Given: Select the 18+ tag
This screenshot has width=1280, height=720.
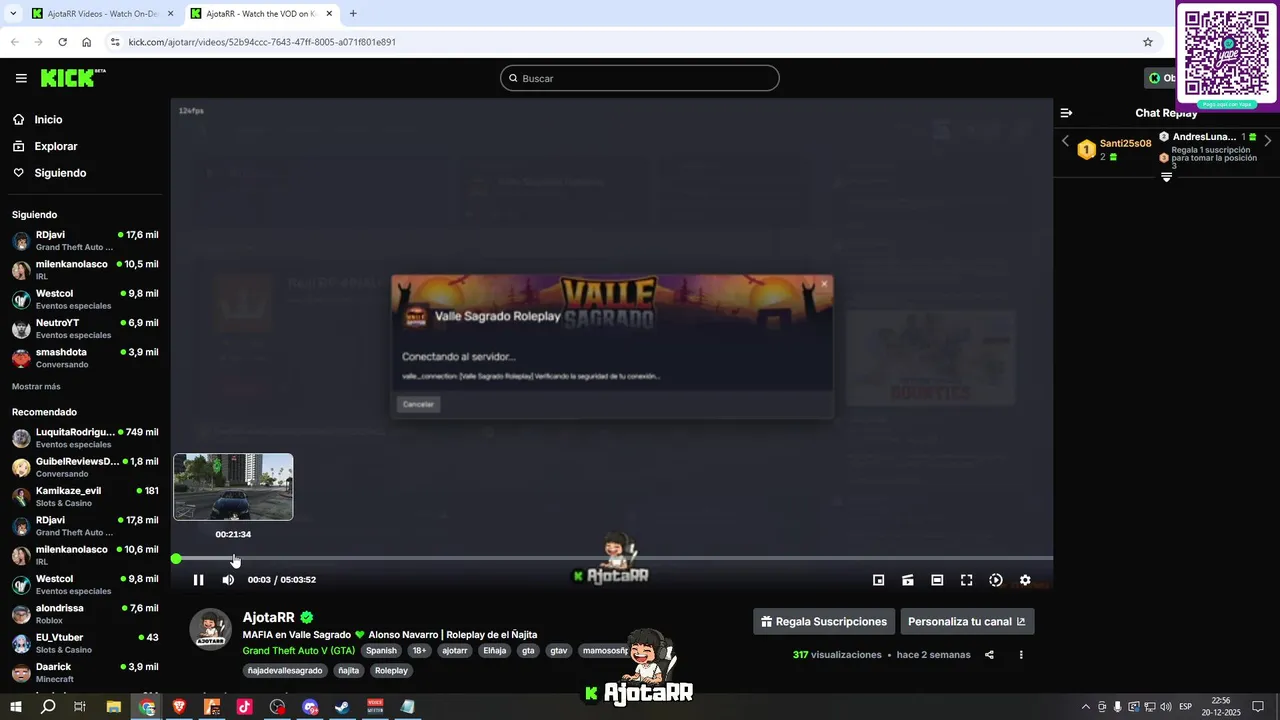Looking at the screenshot, I should [x=419, y=651].
